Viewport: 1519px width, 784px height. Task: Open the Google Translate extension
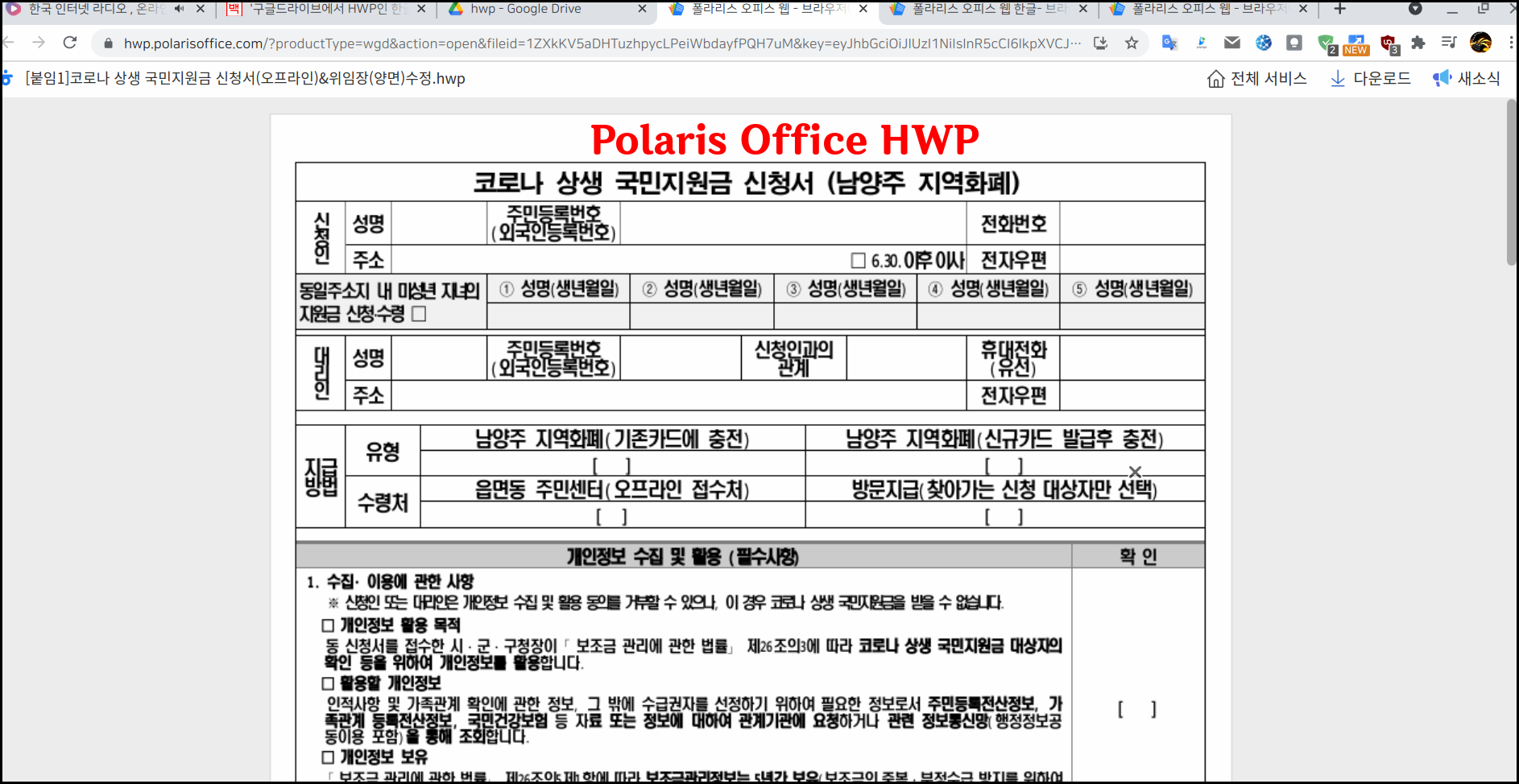pos(1170,43)
